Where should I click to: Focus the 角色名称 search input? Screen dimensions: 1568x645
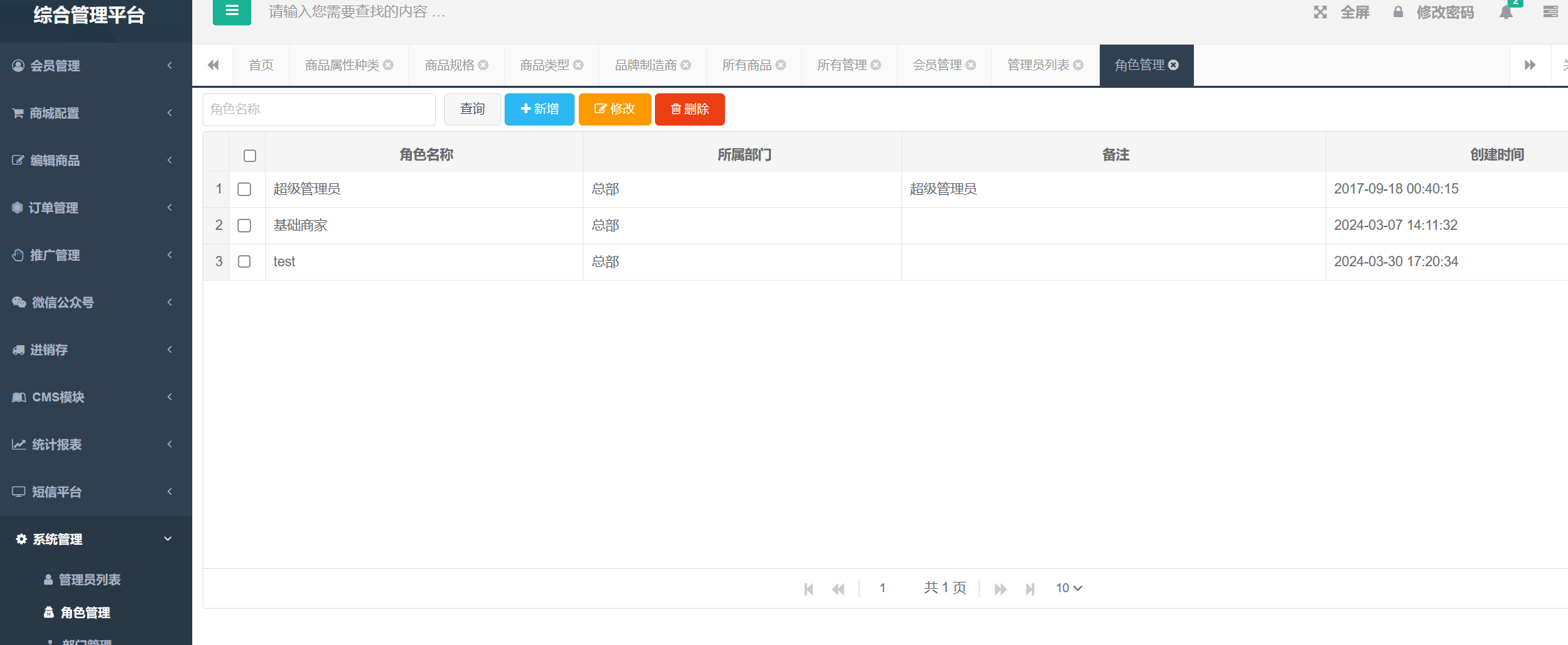(319, 109)
